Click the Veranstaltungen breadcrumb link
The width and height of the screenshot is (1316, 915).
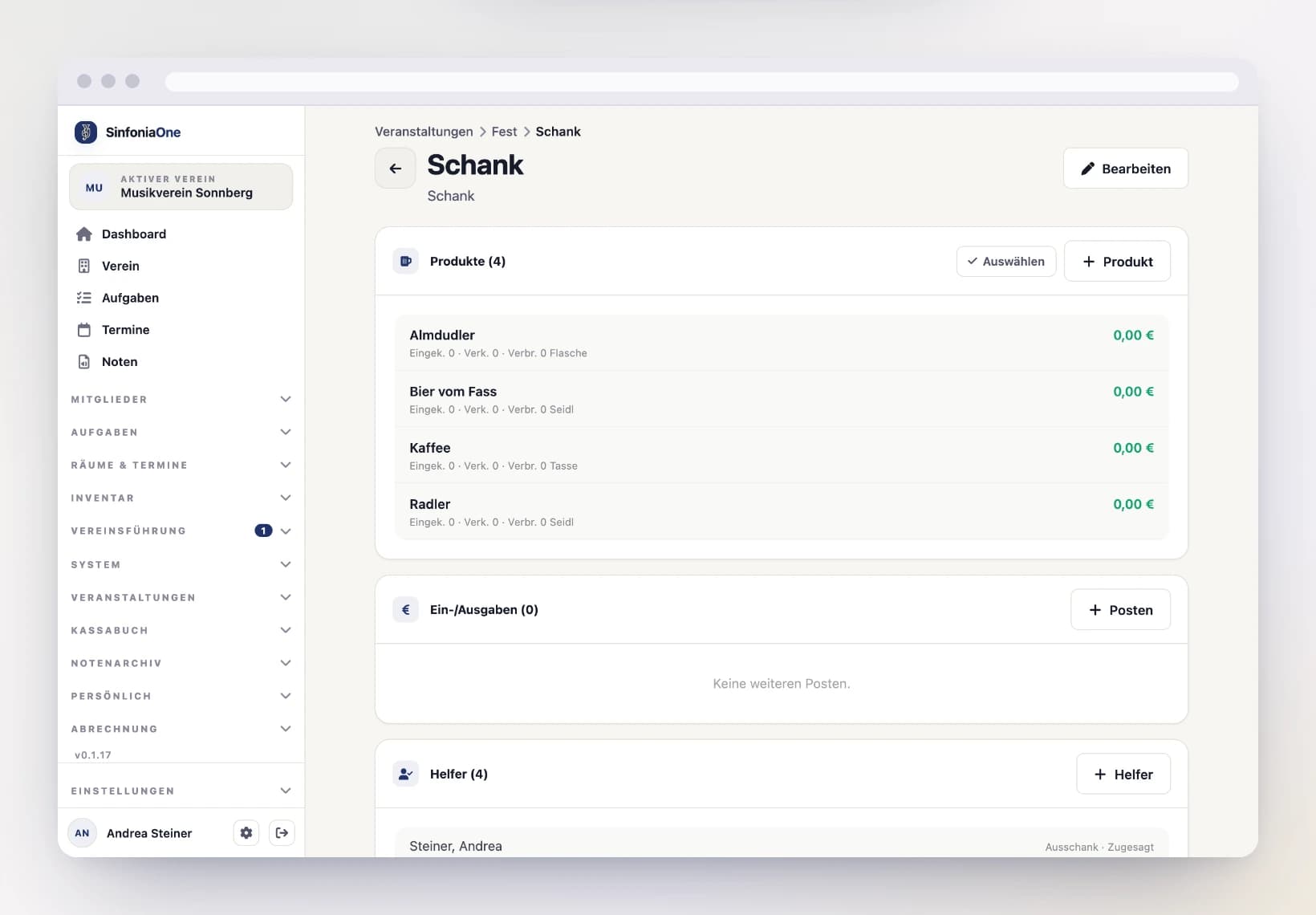pyautogui.click(x=424, y=132)
